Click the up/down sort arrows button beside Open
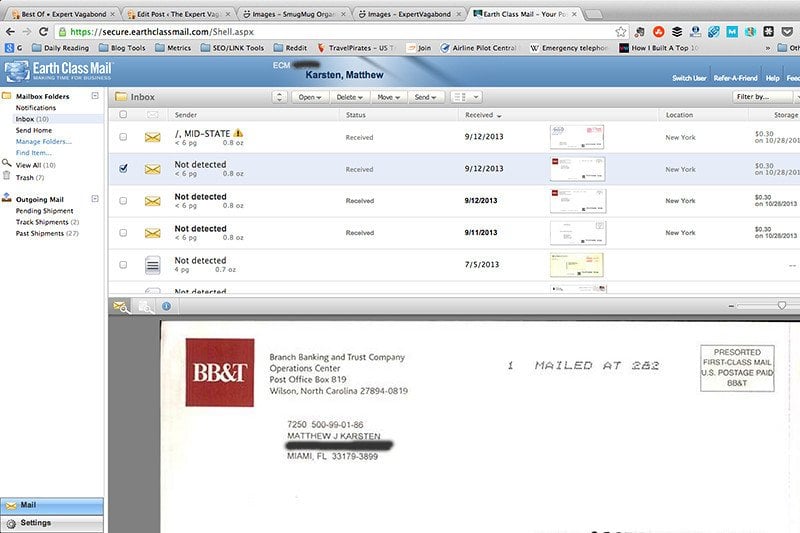800x533 pixels. click(279, 97)
